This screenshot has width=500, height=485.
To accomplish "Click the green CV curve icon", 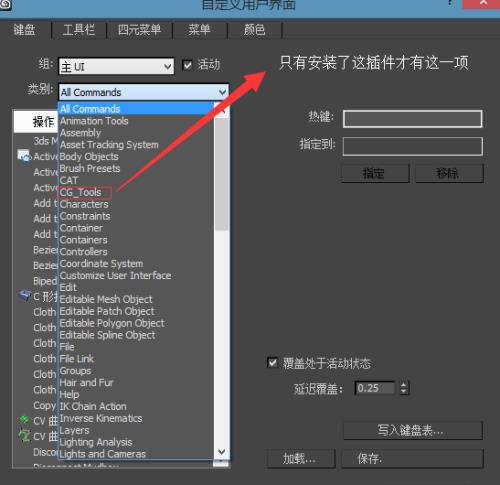I will [24, 419].
